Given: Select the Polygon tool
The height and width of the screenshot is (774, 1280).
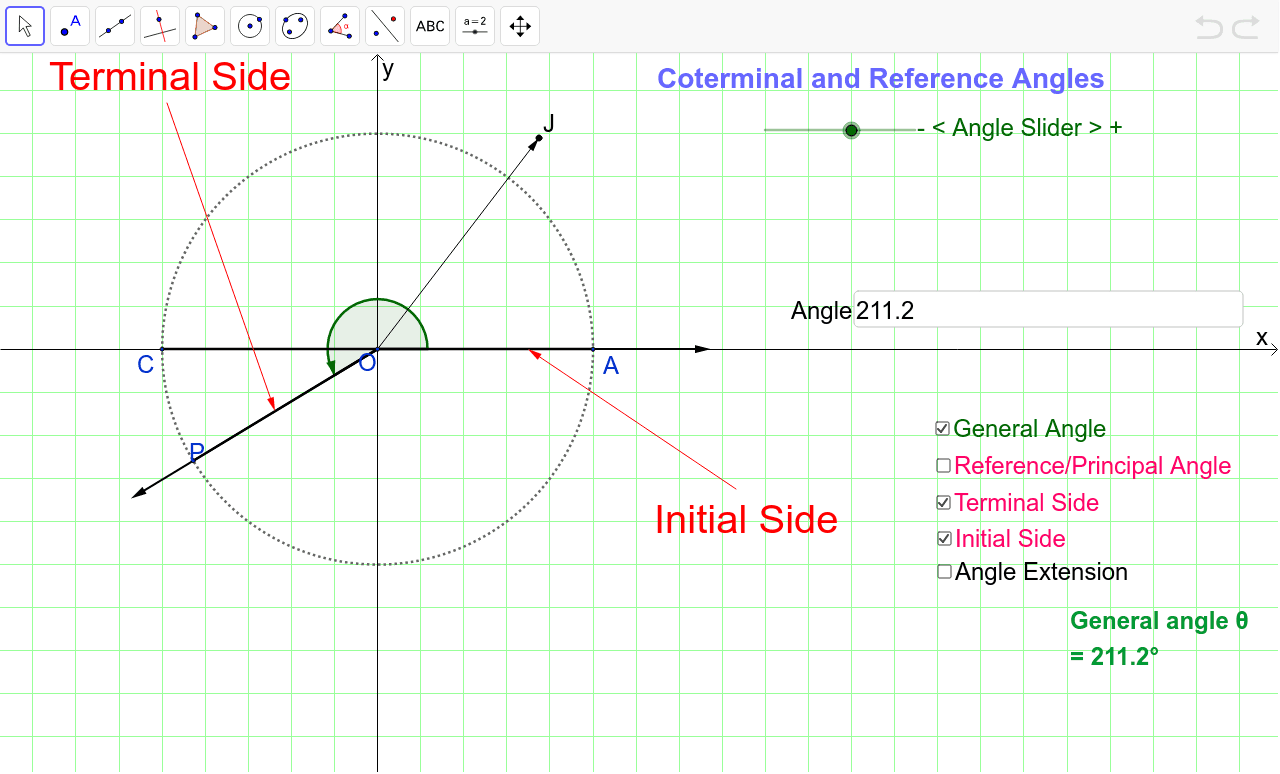Looking at the screenshot, I should (205, 26).
